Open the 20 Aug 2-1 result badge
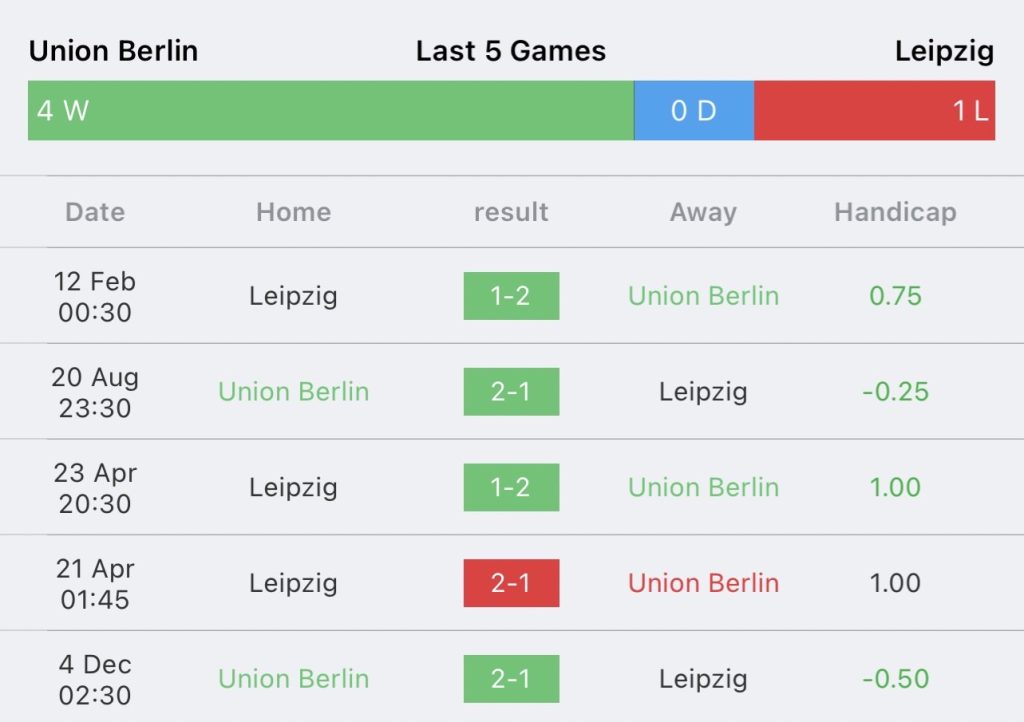 (x=511, y=392)
